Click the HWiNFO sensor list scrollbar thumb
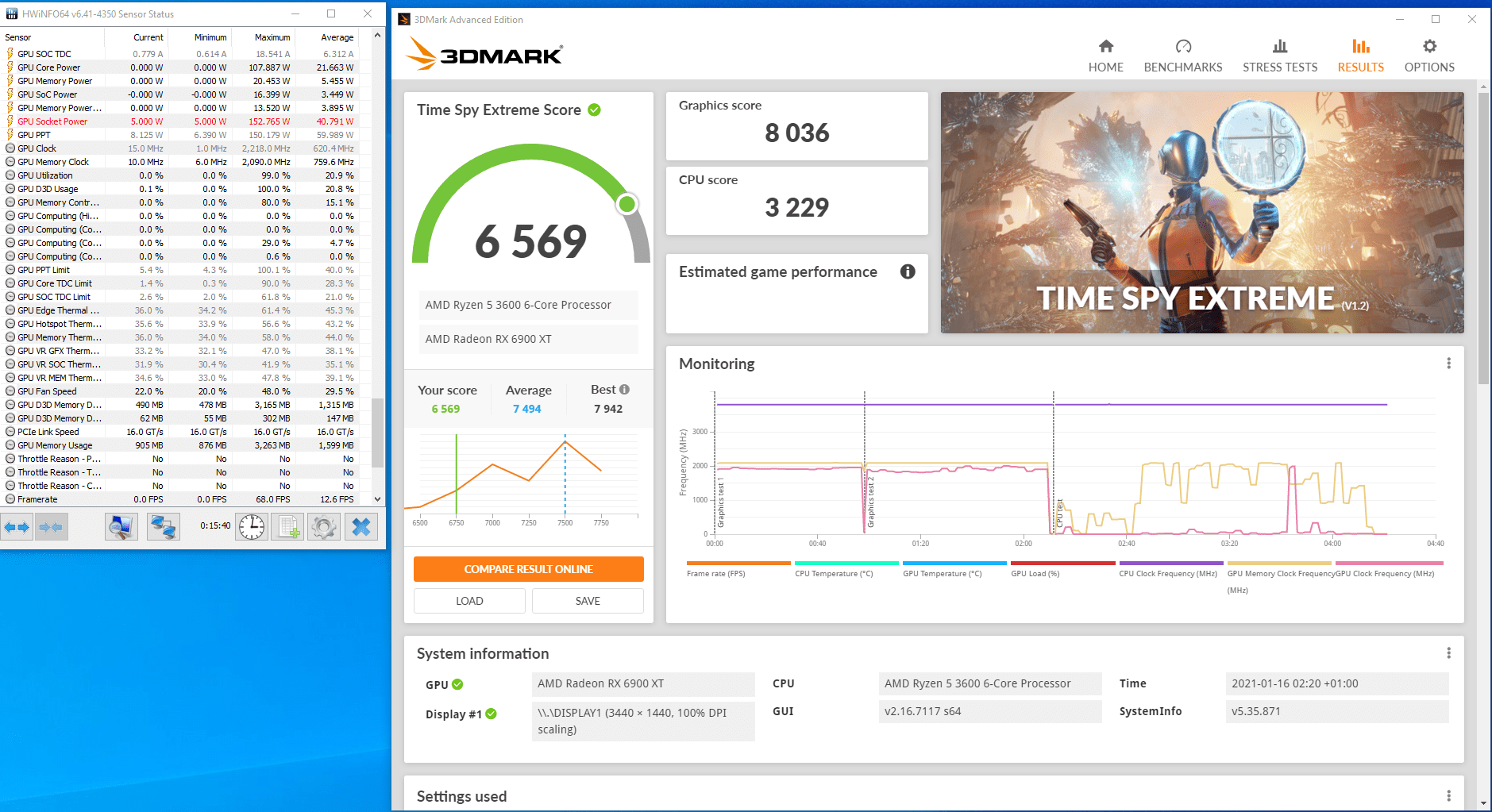1492x812 pixels. (x=378, y=433)
